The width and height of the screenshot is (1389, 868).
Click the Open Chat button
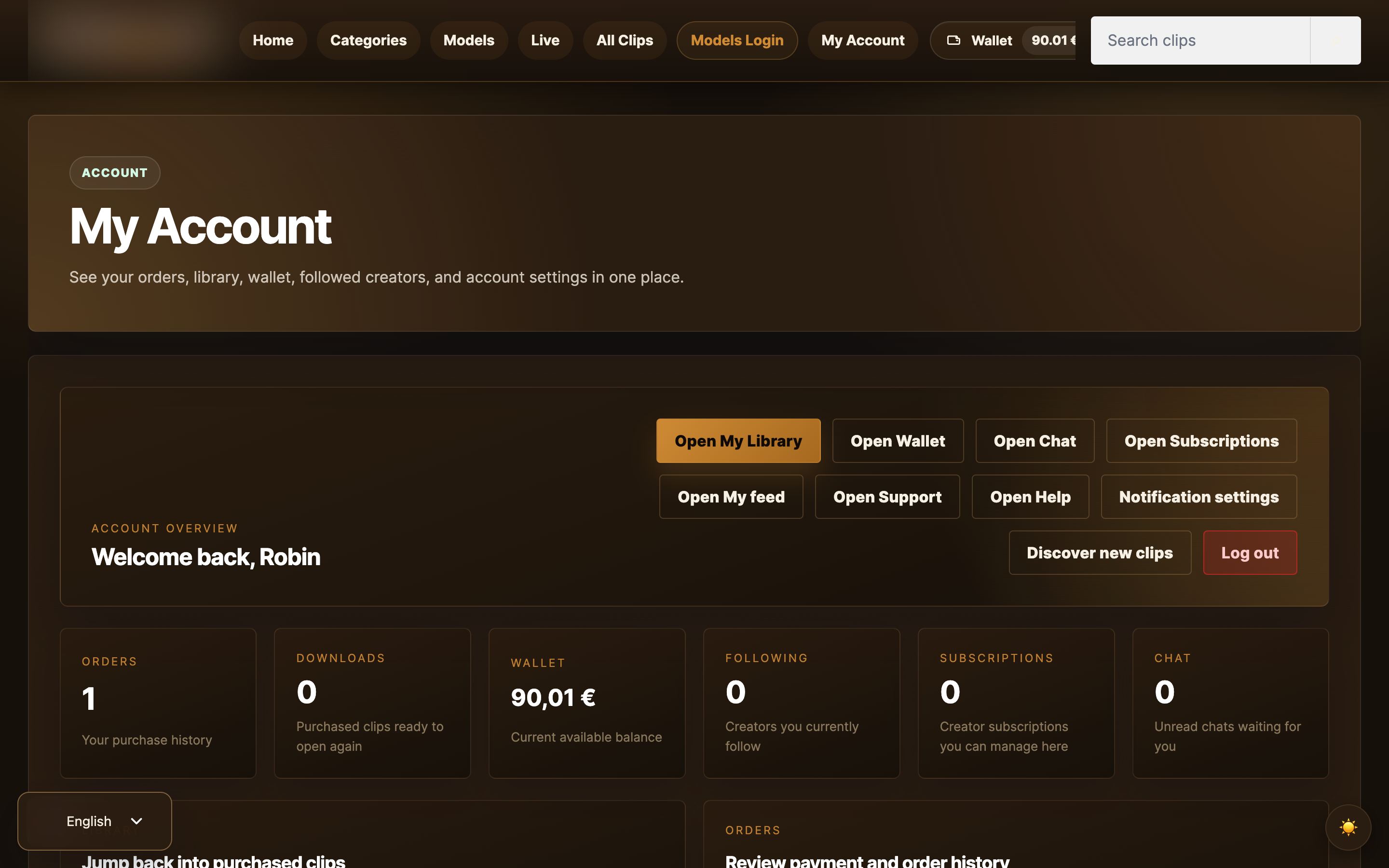[x=1035, y=441]
